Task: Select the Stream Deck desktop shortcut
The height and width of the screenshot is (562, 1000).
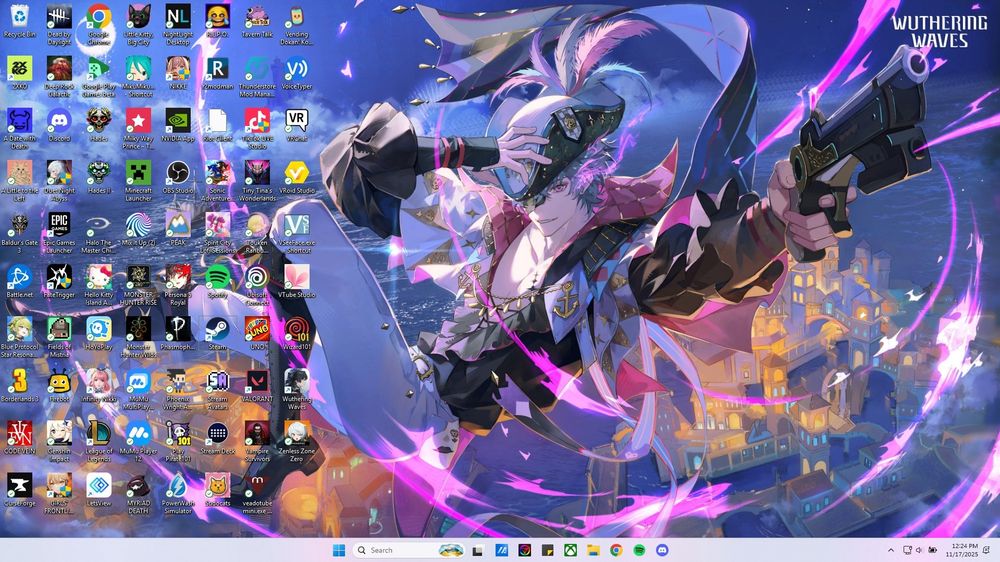Action: [x=217, y=439]
